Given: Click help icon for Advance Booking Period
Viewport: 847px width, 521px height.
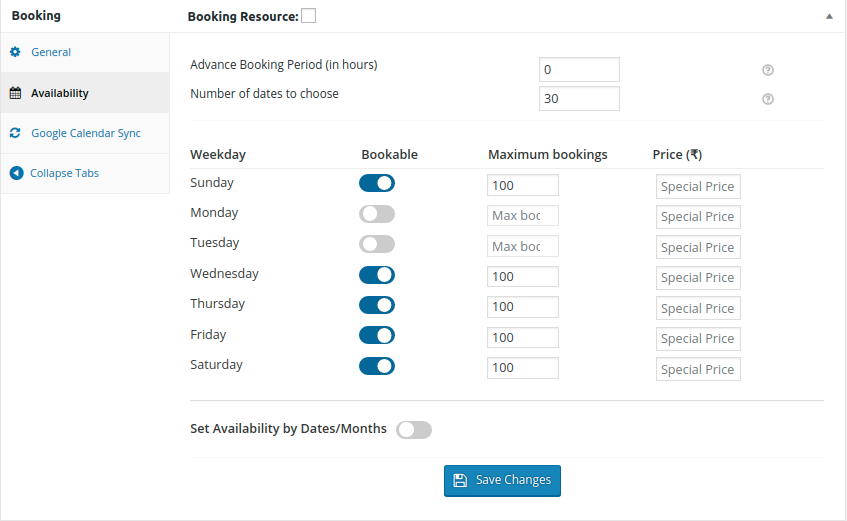Looking at the screenshot, I should [768, 70].
